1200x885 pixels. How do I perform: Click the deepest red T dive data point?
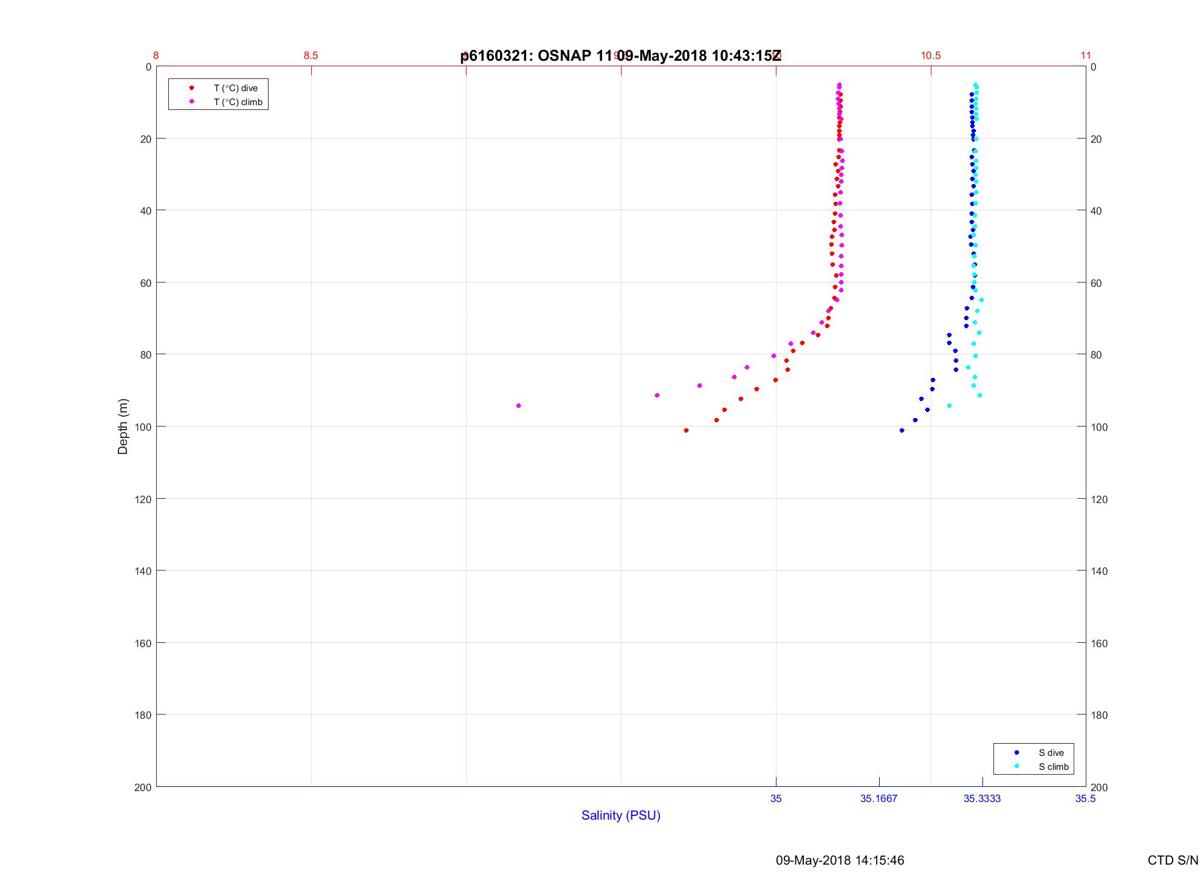[x=686, y=430]
